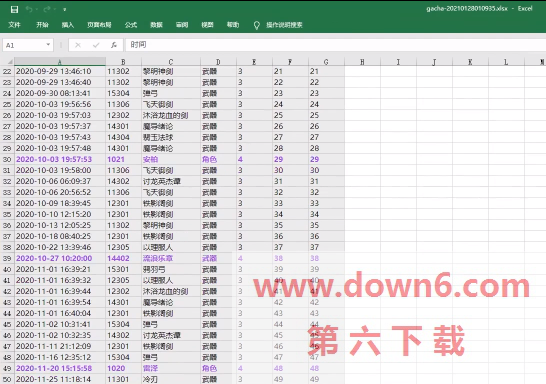This screenshot has height=384, width=546.
Task: Select row 22 header
Action: (x=7, y=71)
